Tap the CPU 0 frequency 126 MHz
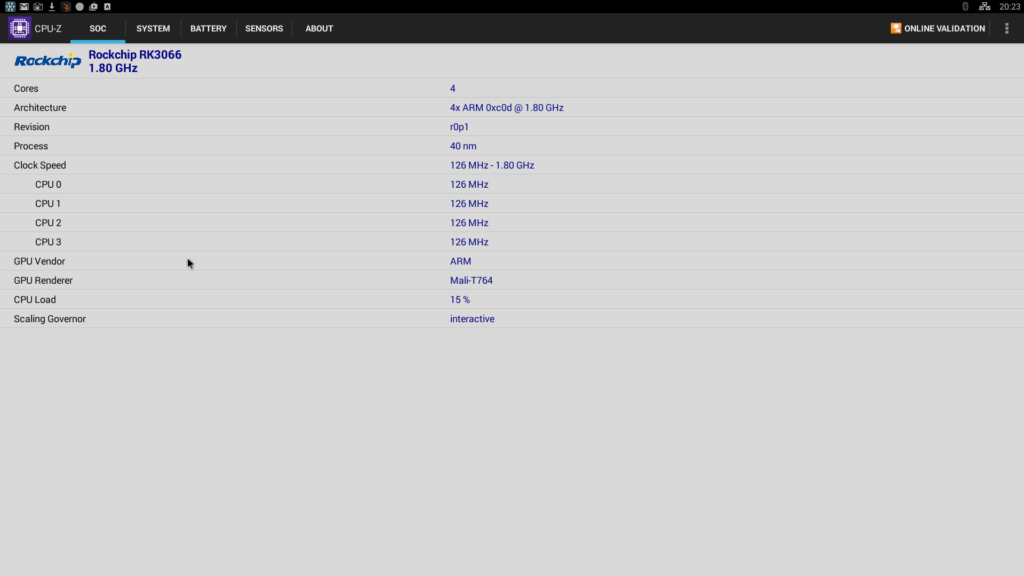The height and width of the screenshot is (576, 1024). (469, 184)
